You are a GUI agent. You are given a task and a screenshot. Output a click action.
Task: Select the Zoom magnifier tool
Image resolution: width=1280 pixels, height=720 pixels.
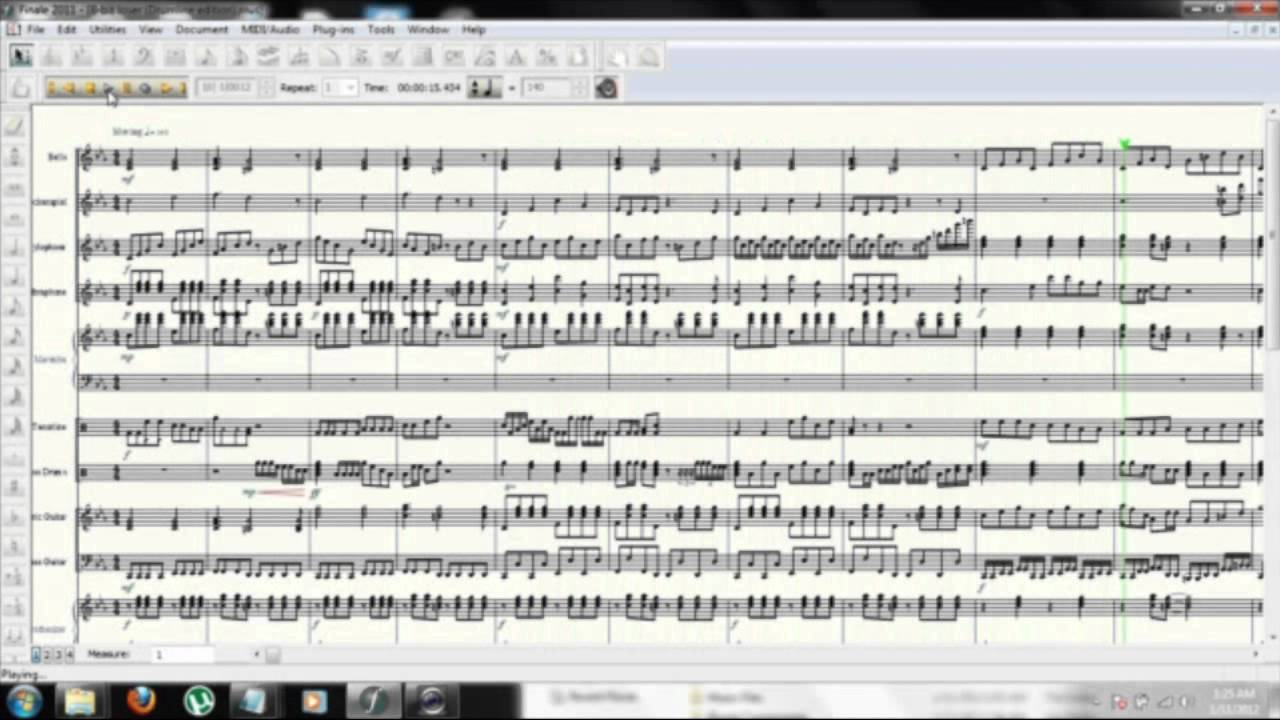pyautogui.click(x=649, y=57)
